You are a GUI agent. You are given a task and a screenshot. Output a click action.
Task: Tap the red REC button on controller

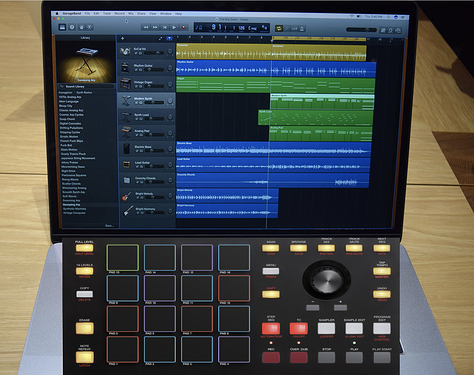271,357
